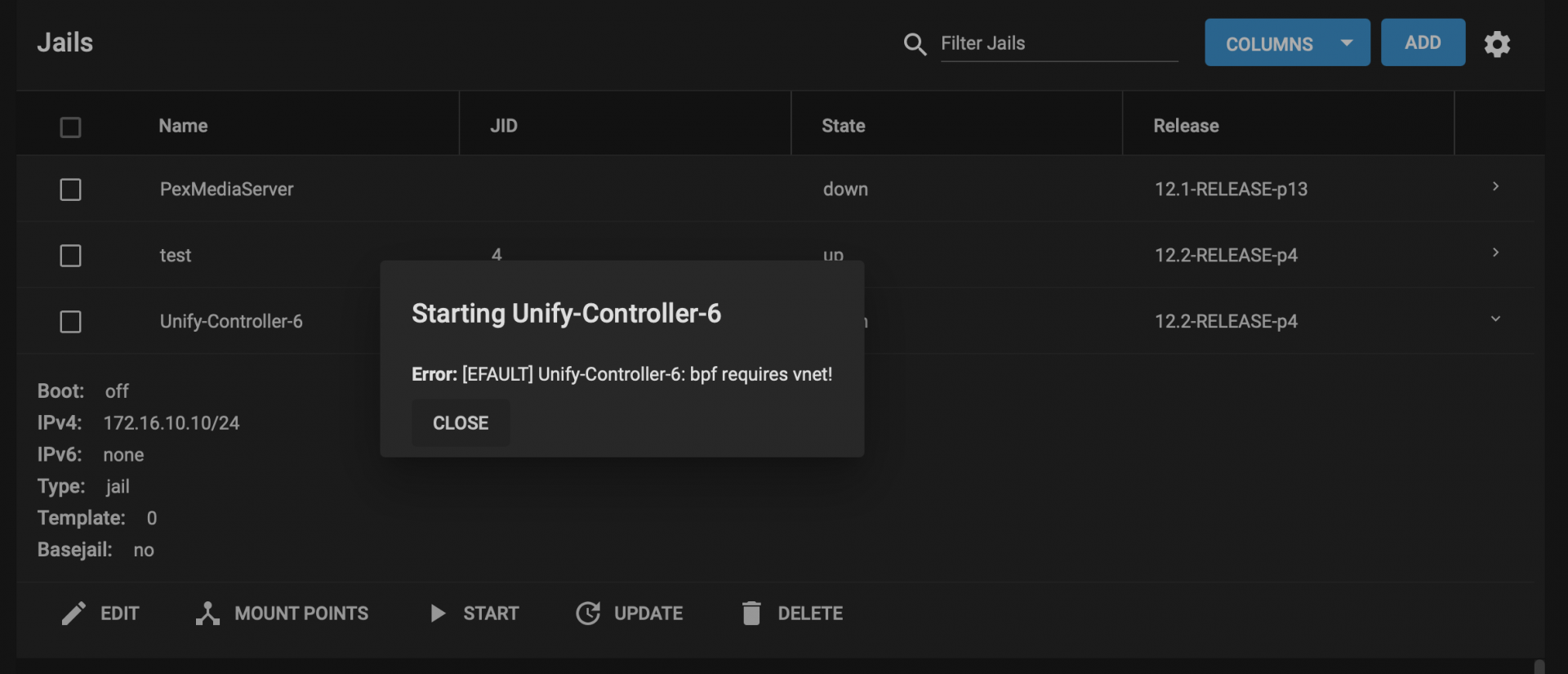Click the Start play icon
Viewport: 1568px width, 674px height.
tap(438, 613)
